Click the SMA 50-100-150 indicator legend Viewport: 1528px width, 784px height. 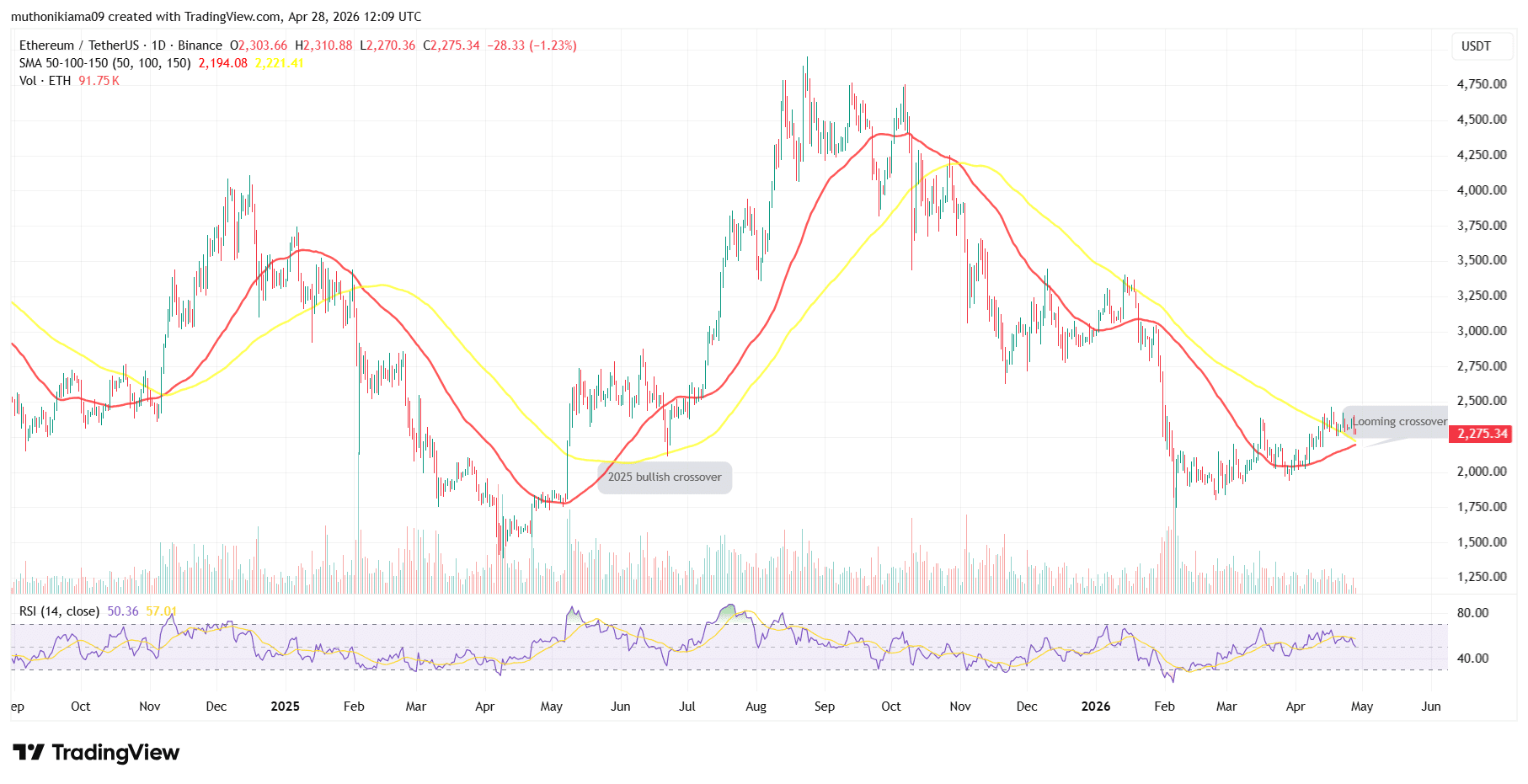(104, 63)
